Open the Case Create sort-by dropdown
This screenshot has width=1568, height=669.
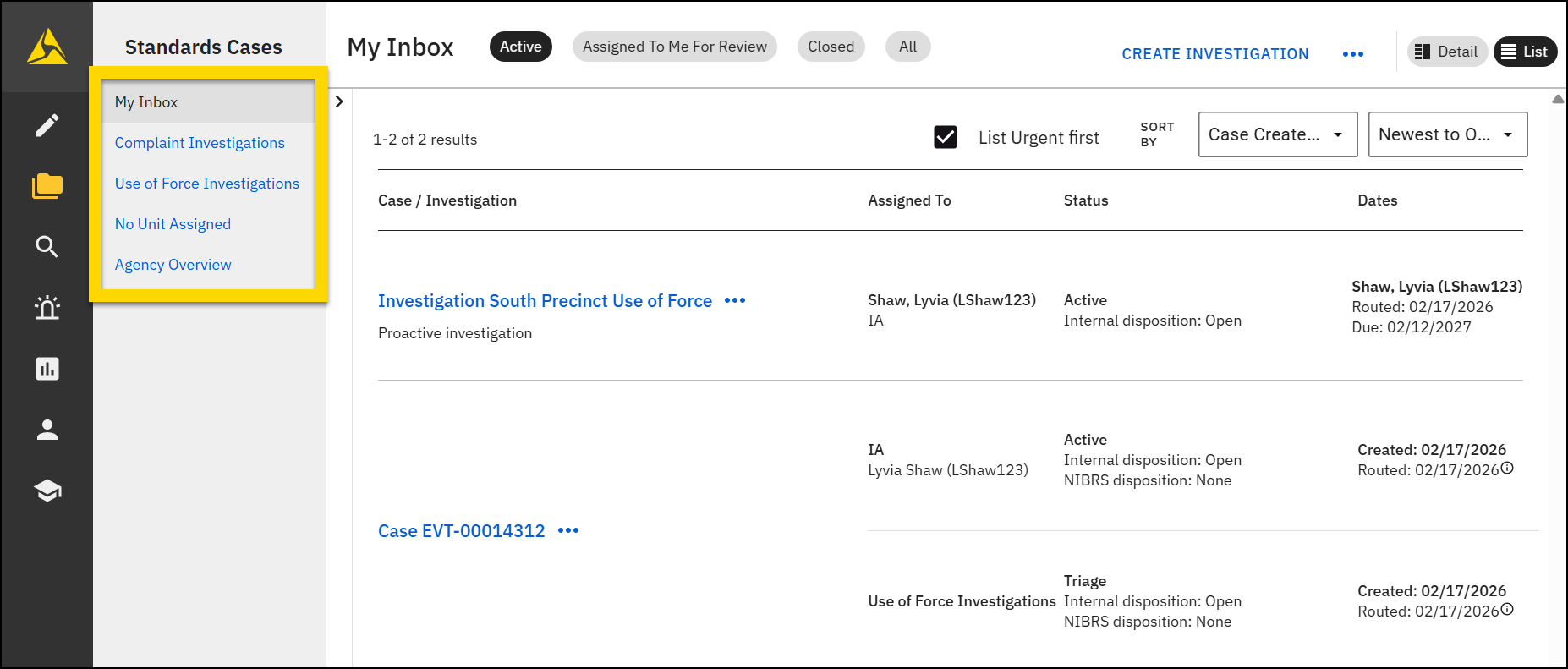[1277, 134]
